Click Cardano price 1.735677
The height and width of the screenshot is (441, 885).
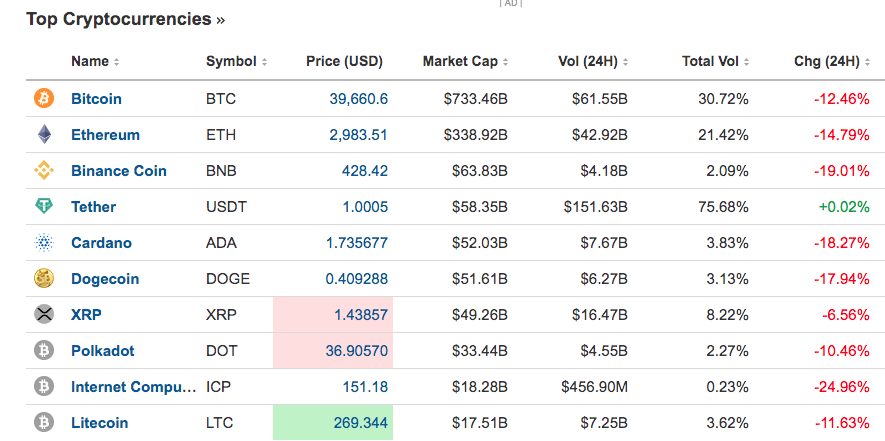357,243
